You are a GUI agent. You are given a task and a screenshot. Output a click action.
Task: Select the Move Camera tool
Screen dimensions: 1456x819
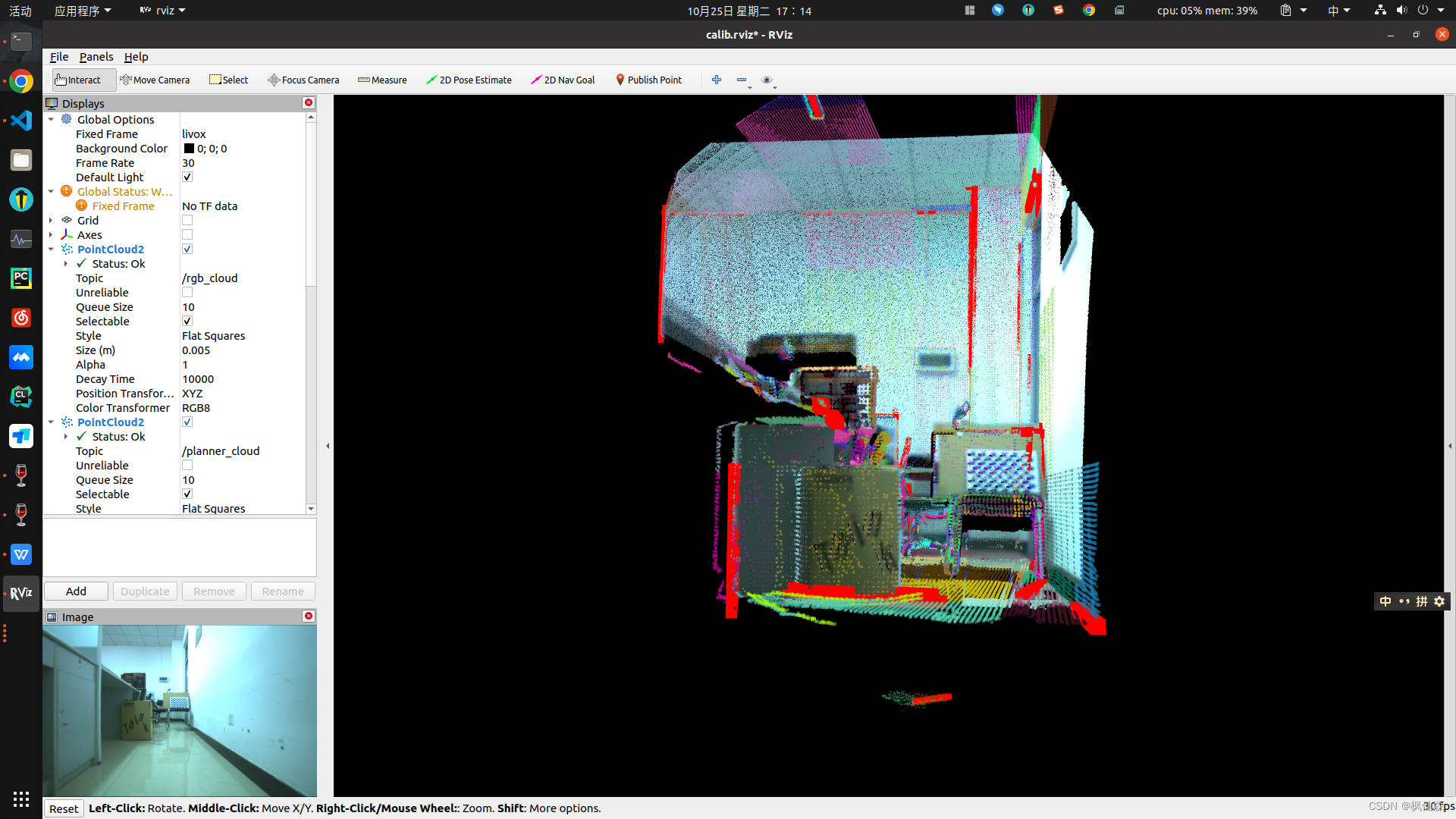155,80
